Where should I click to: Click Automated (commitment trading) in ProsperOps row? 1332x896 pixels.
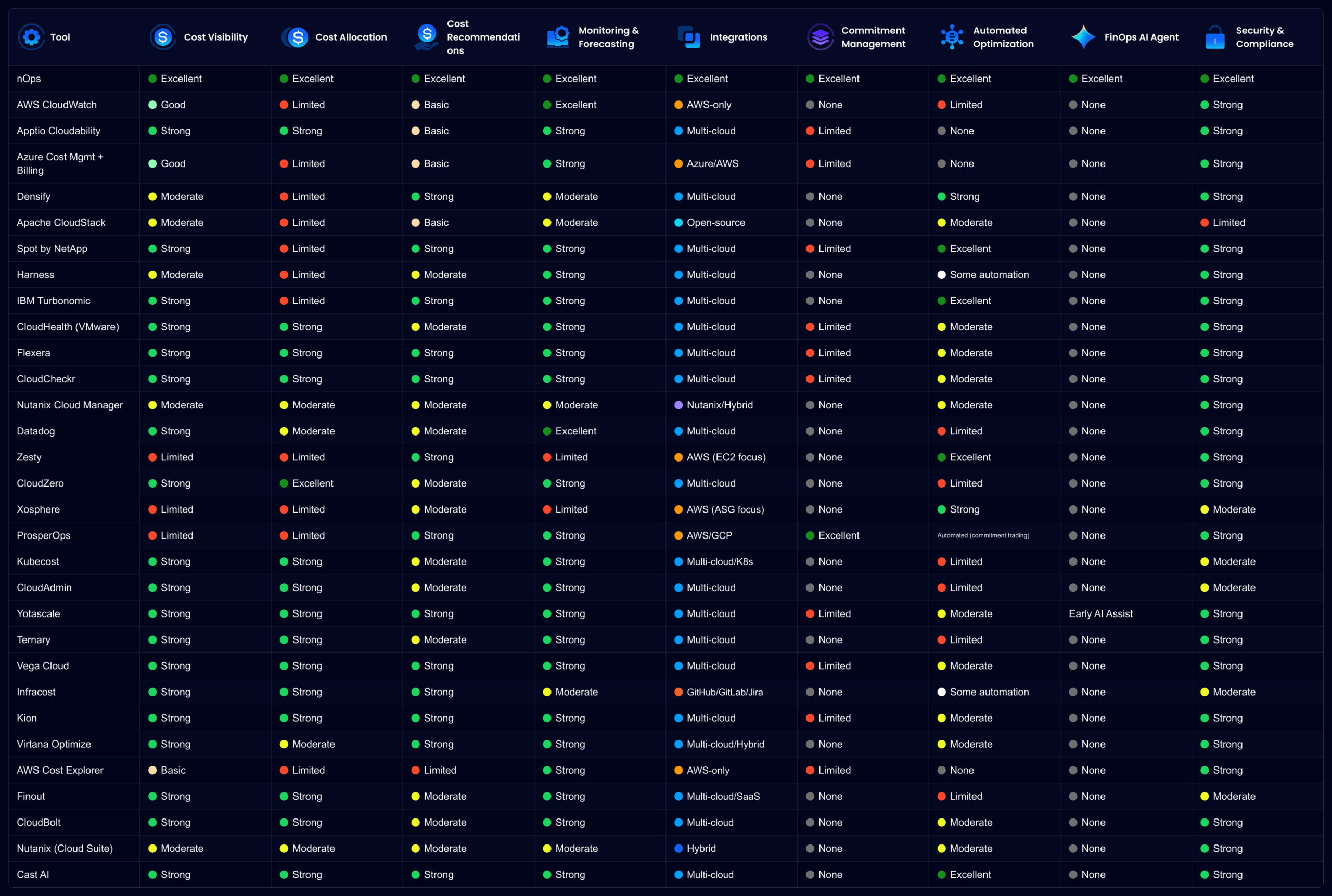983,536
